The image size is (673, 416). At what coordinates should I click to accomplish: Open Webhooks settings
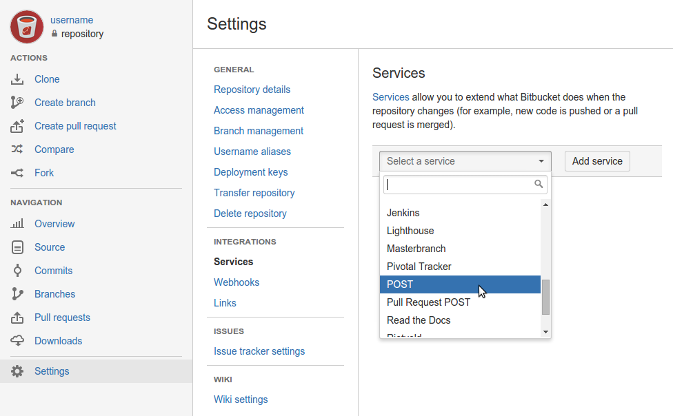coord(236,282)
